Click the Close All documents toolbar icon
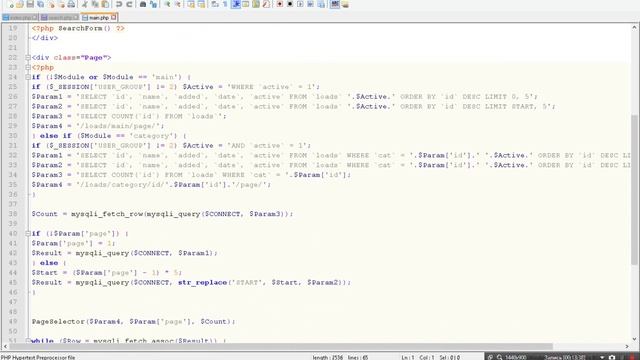Image resolution: width=640 pixels, height=360 pixels. point(61,4)
